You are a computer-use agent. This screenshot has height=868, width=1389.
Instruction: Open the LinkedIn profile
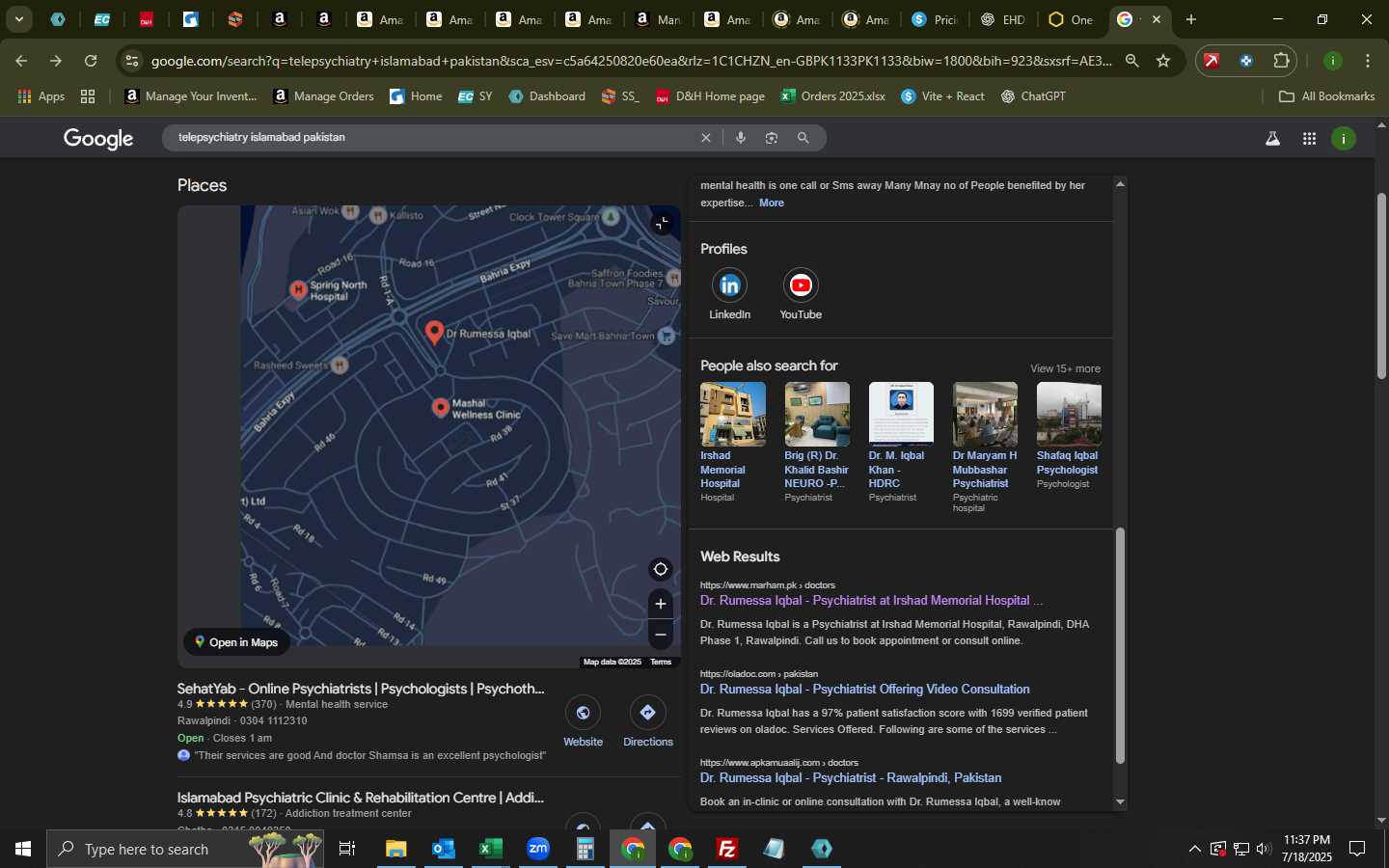[x=730, y=294]
